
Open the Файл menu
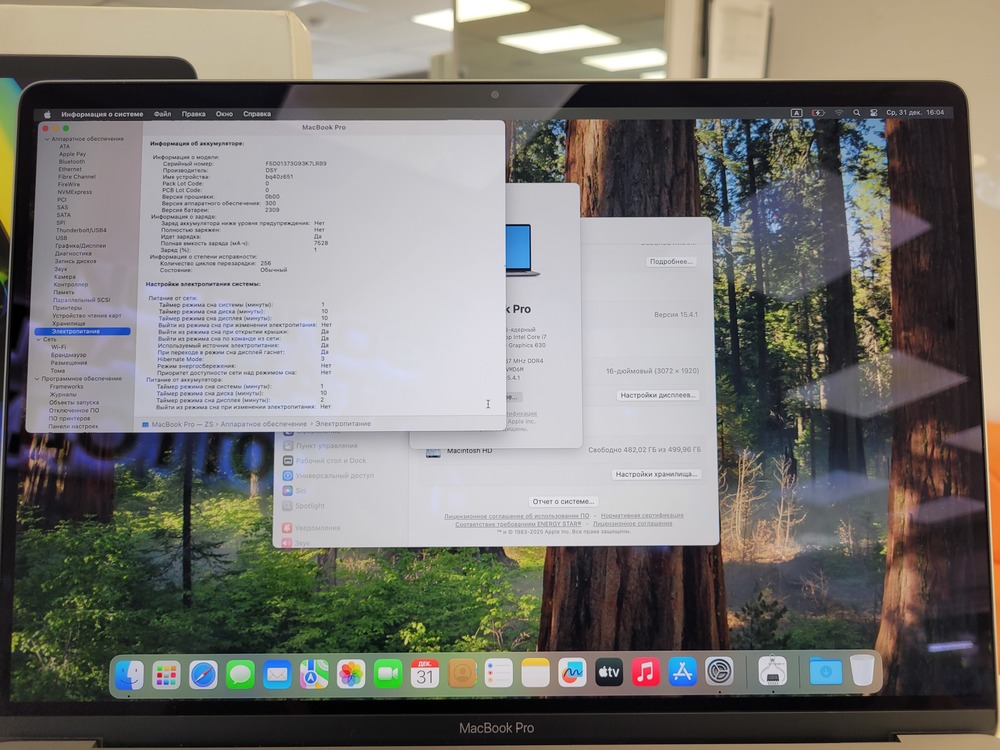pyautogui.click(x=162, y=114)
